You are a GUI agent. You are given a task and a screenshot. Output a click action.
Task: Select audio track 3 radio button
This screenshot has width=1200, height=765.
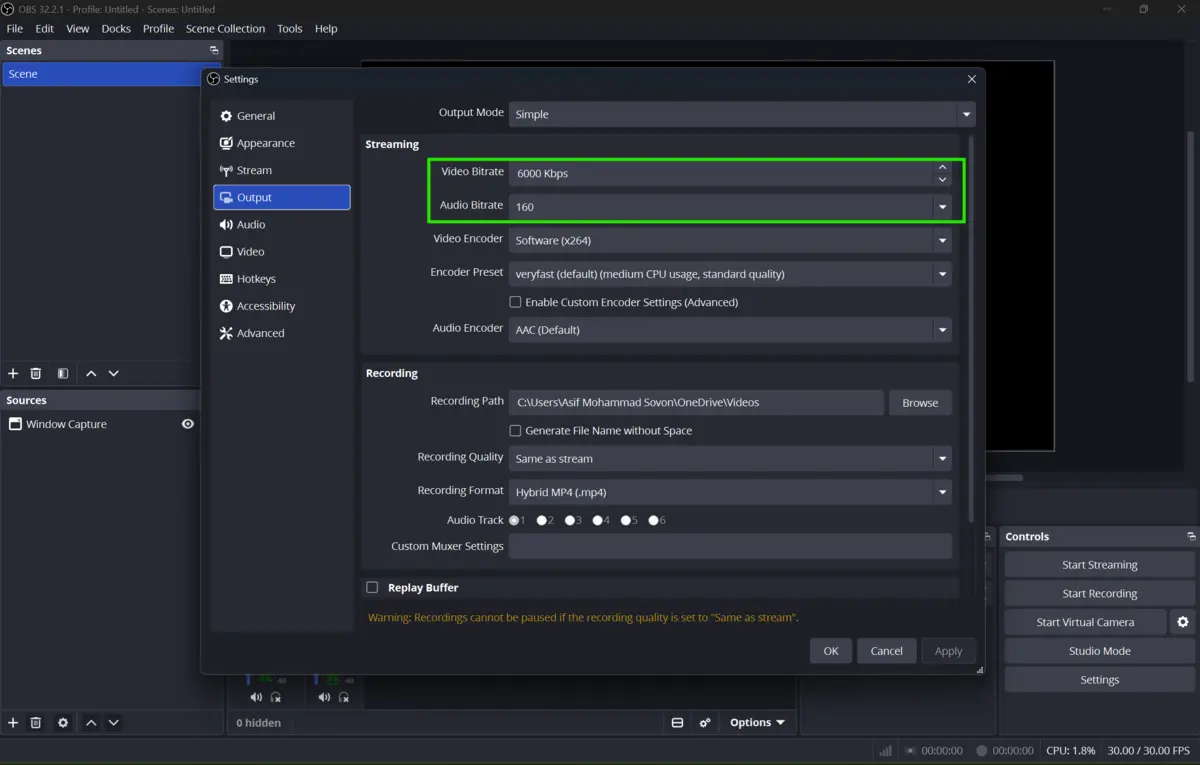(x=571, y=520)
